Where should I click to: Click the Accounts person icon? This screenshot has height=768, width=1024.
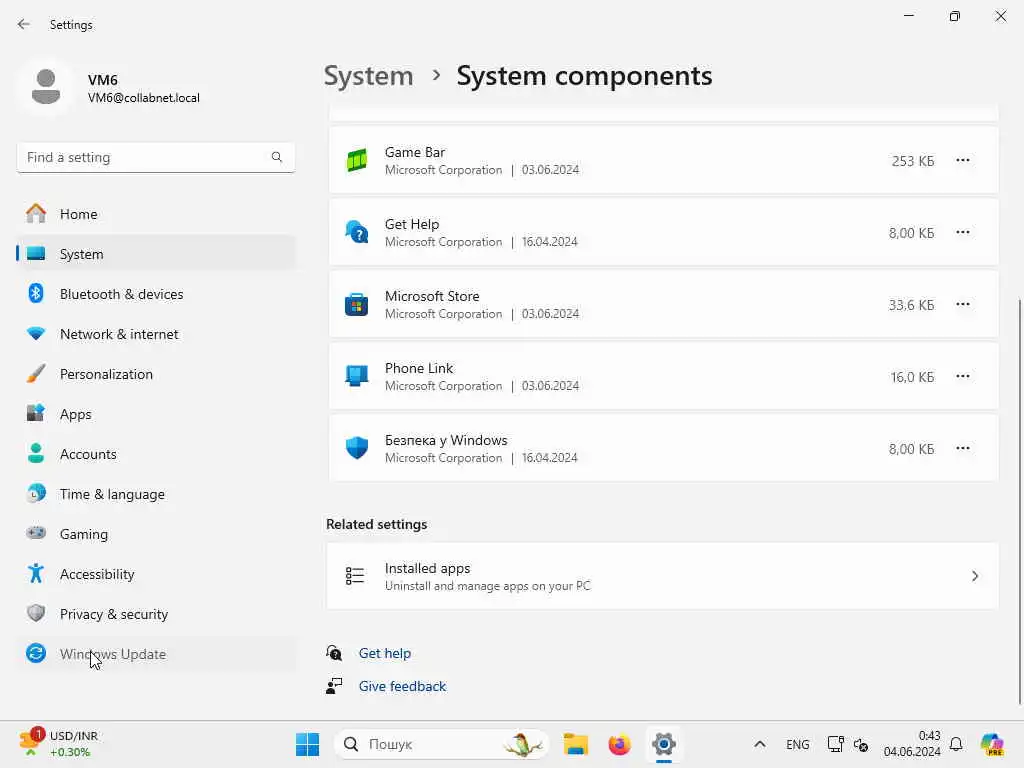(x=36, y=453)
